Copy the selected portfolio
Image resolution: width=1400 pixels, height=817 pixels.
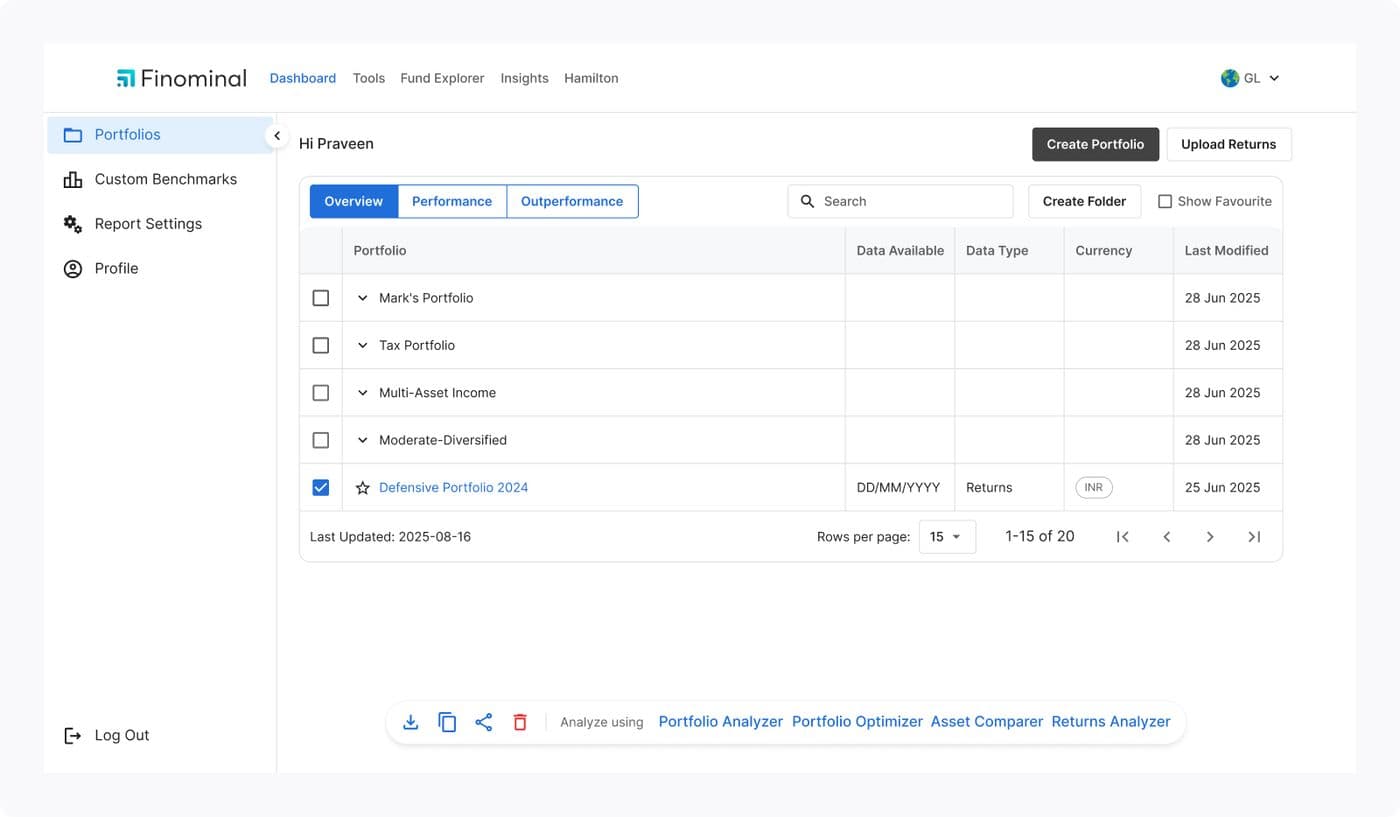[x=447, y=722]
